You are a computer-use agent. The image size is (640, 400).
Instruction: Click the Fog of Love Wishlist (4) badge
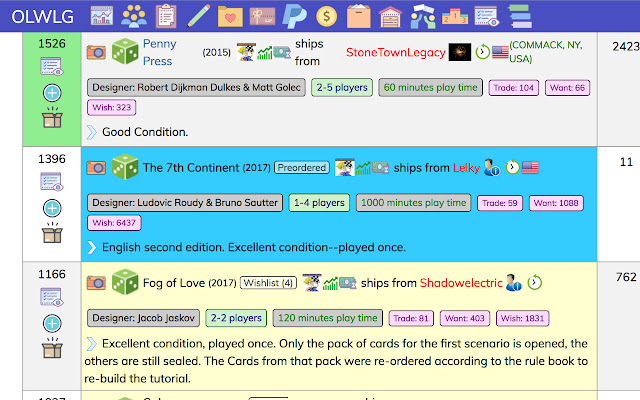pos(269,282)
